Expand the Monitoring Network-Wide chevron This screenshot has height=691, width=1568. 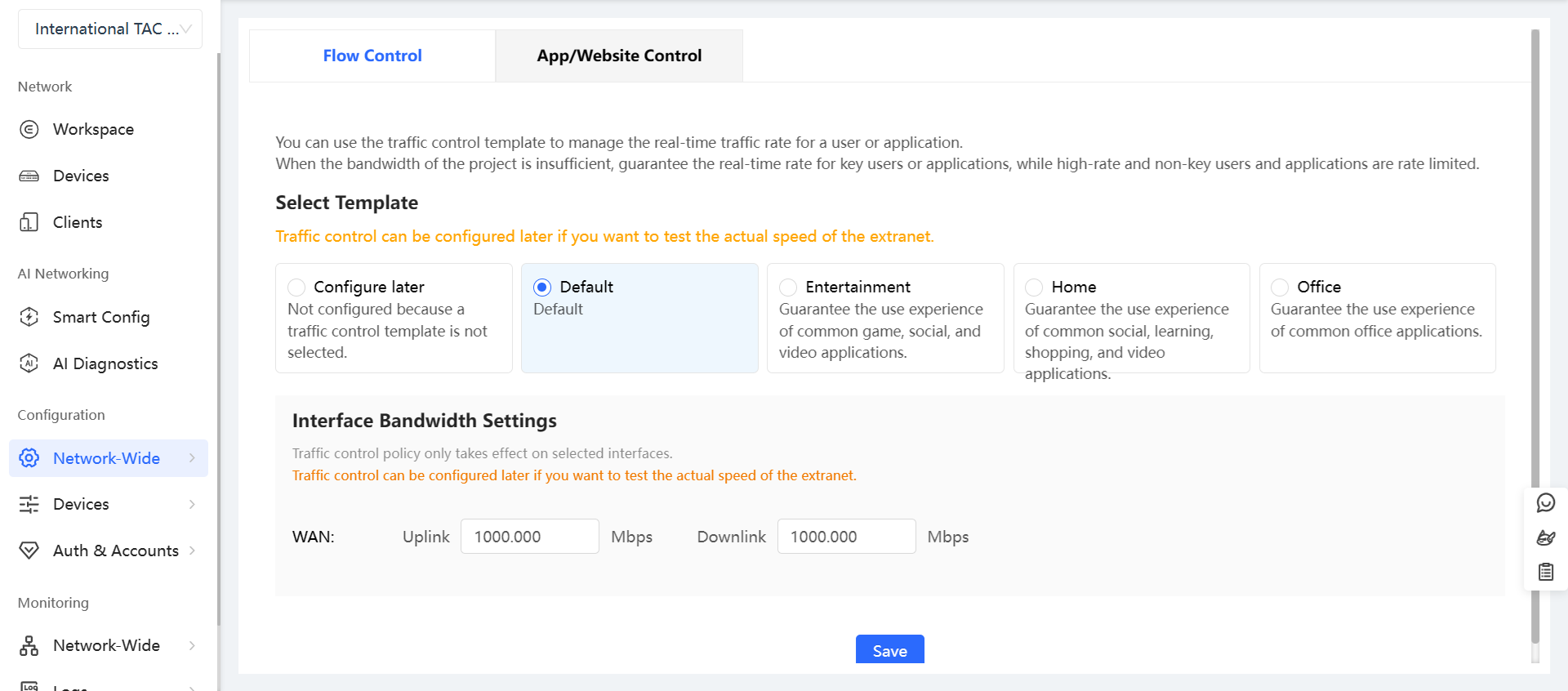(x=192, y=645)
